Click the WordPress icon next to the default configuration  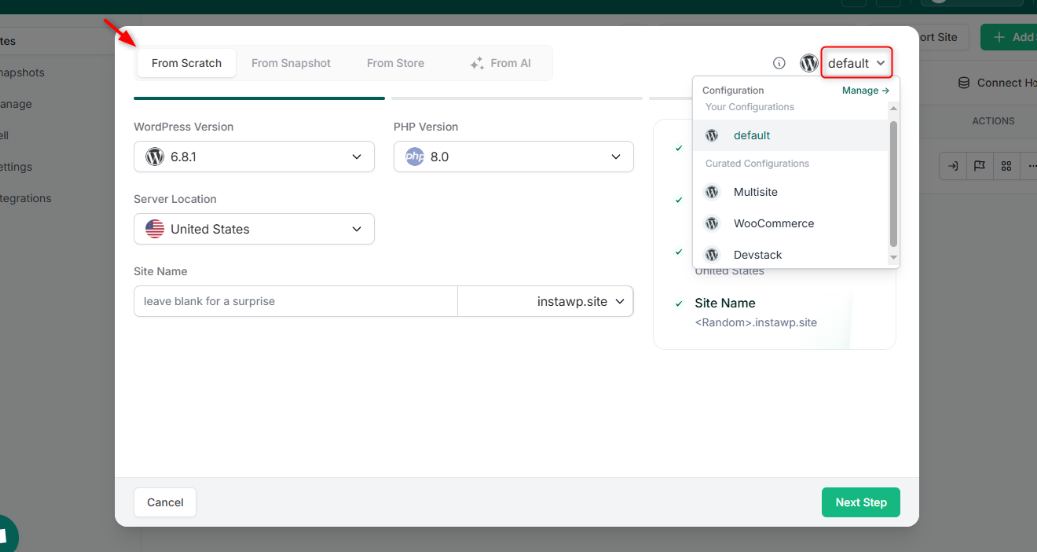point(712,136)
